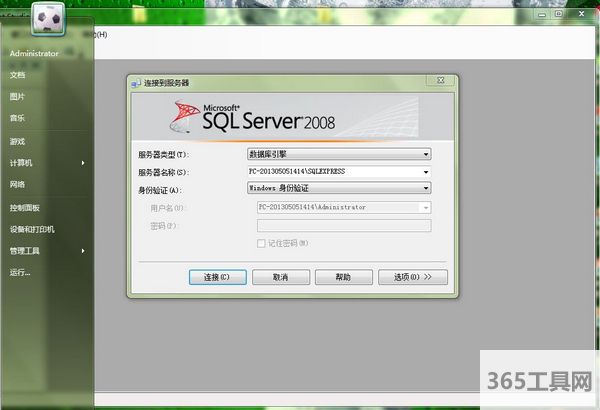Open Run (运行...) in the Start menu
The height and width of the screenshot is (410, 600).
(x=20, y=273)
